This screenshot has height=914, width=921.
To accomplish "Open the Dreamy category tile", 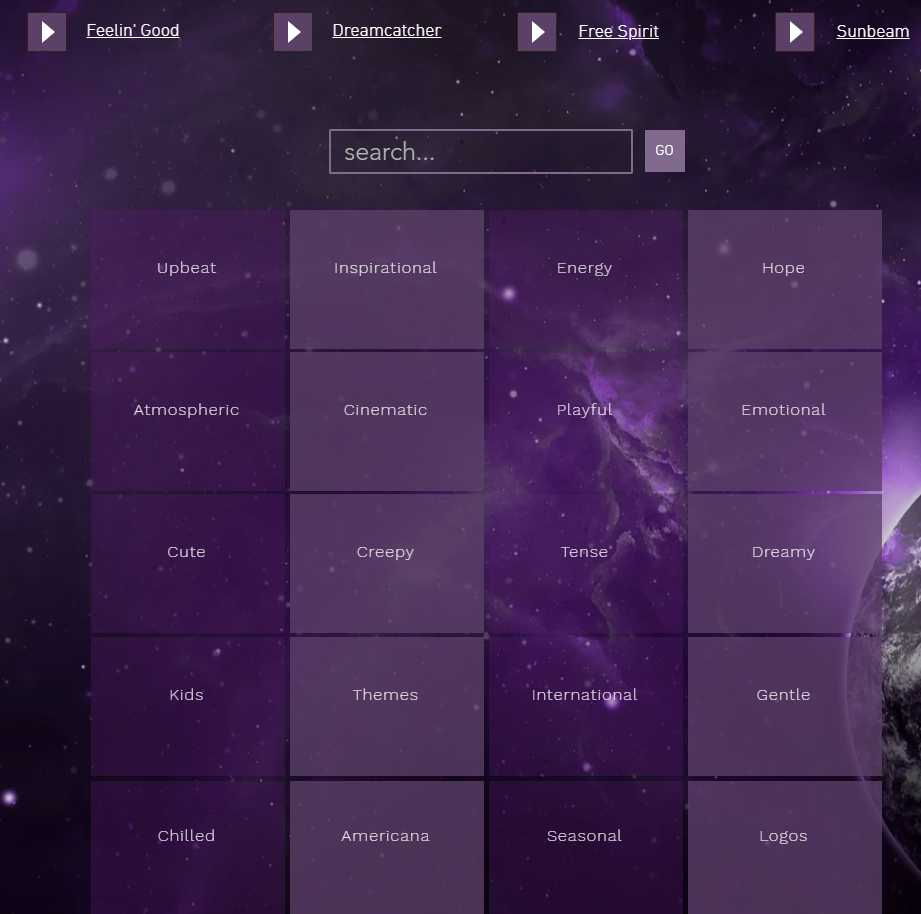I will pyautogui.click(x=785, y=564).
